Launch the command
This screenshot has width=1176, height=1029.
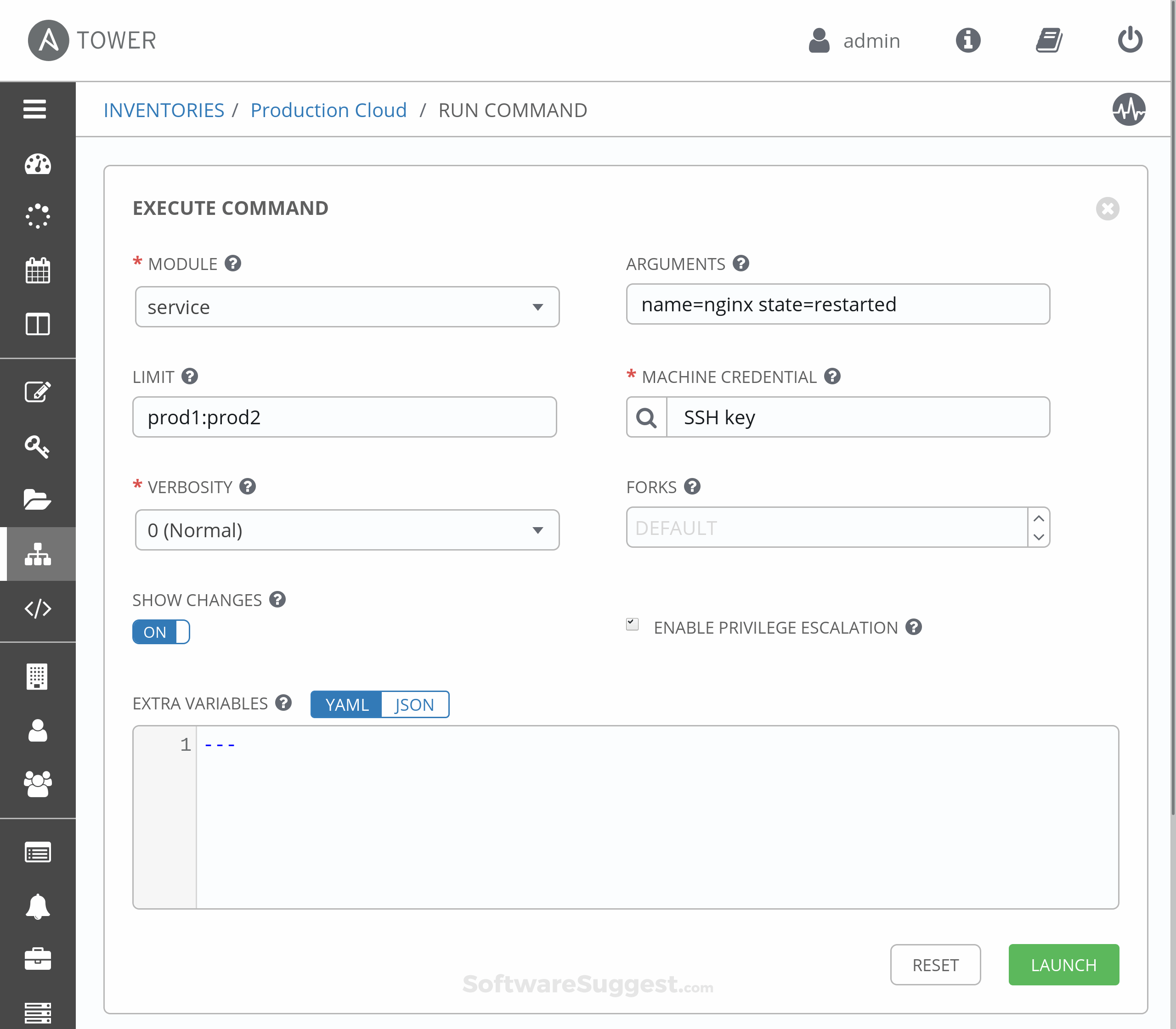(x=1063, y=965)
